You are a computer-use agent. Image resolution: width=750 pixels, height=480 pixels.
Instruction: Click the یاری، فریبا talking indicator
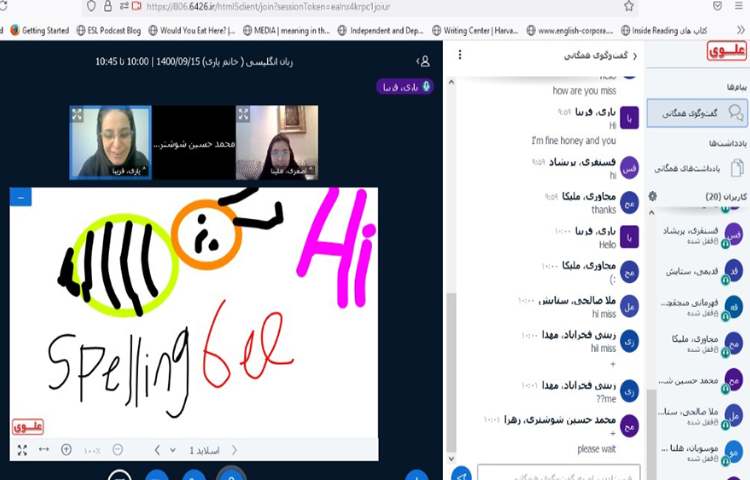tap(405, 87)
